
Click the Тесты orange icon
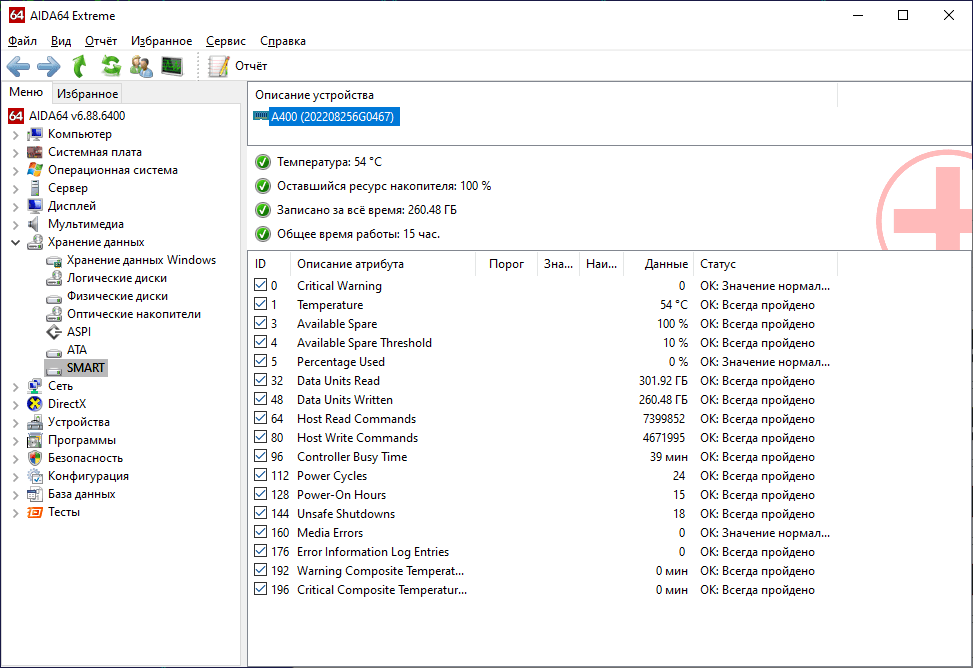pyautogui.click(x=35, y=512)
